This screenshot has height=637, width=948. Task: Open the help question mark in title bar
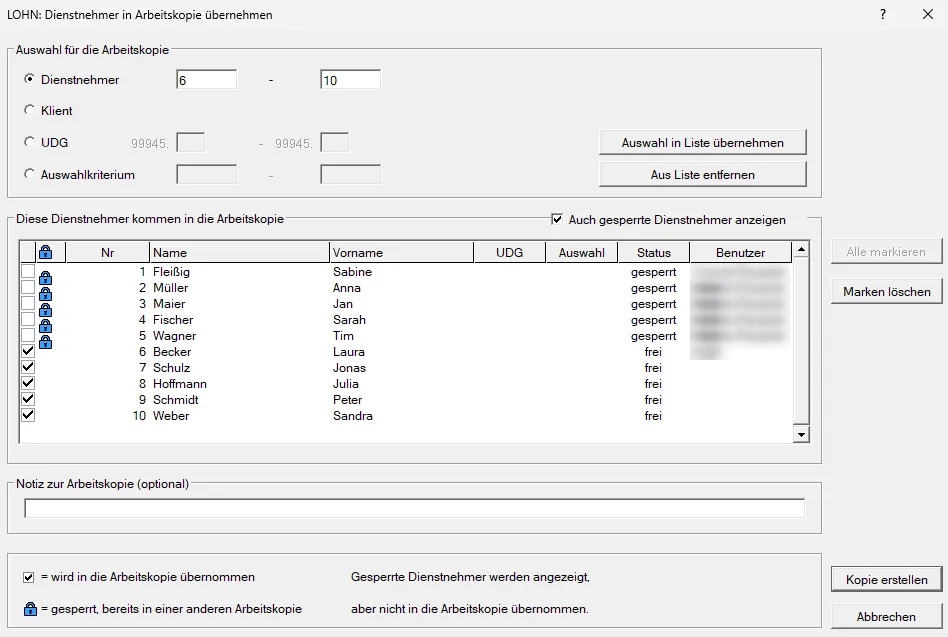(x=883, y=15)
